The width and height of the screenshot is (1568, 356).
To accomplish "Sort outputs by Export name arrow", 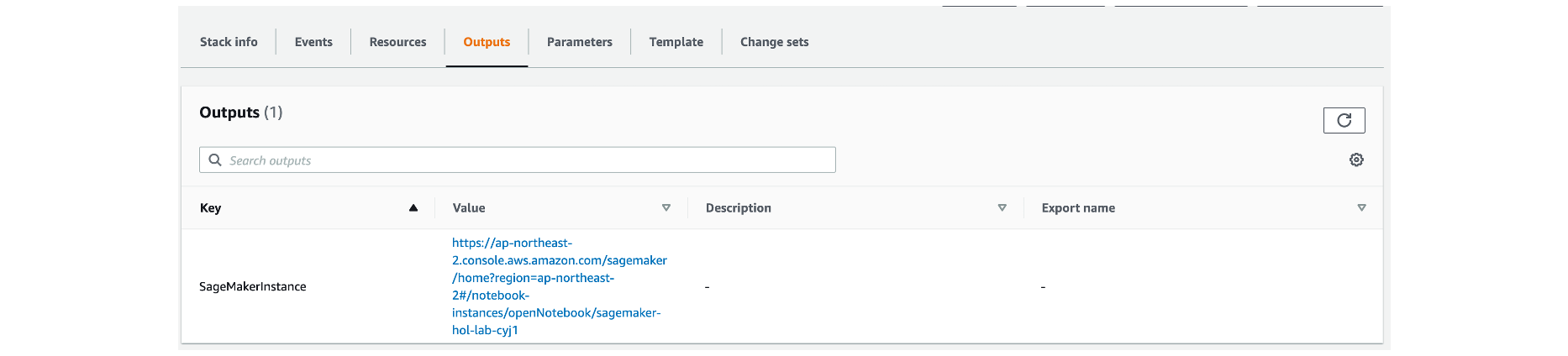I will (1361, 207).
